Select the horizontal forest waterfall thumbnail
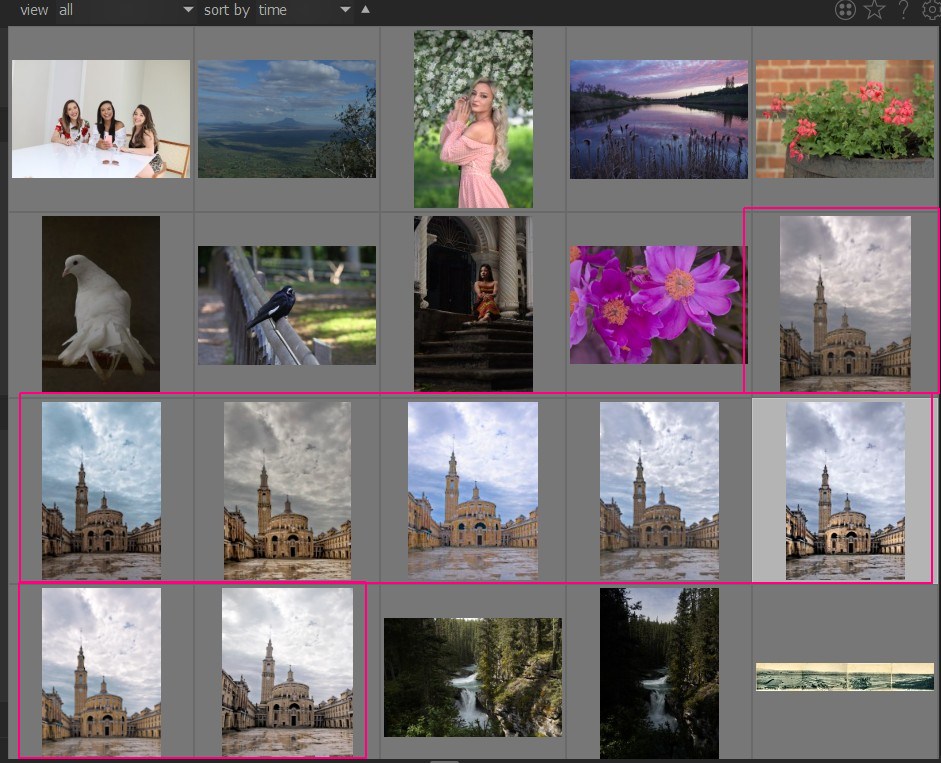Viewport: 941px width, 763px height. pos(473,677)
